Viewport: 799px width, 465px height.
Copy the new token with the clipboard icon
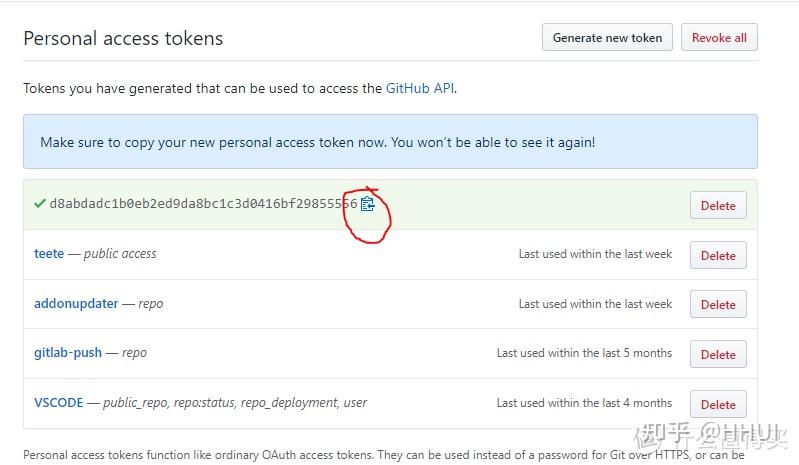coord(367,204)
